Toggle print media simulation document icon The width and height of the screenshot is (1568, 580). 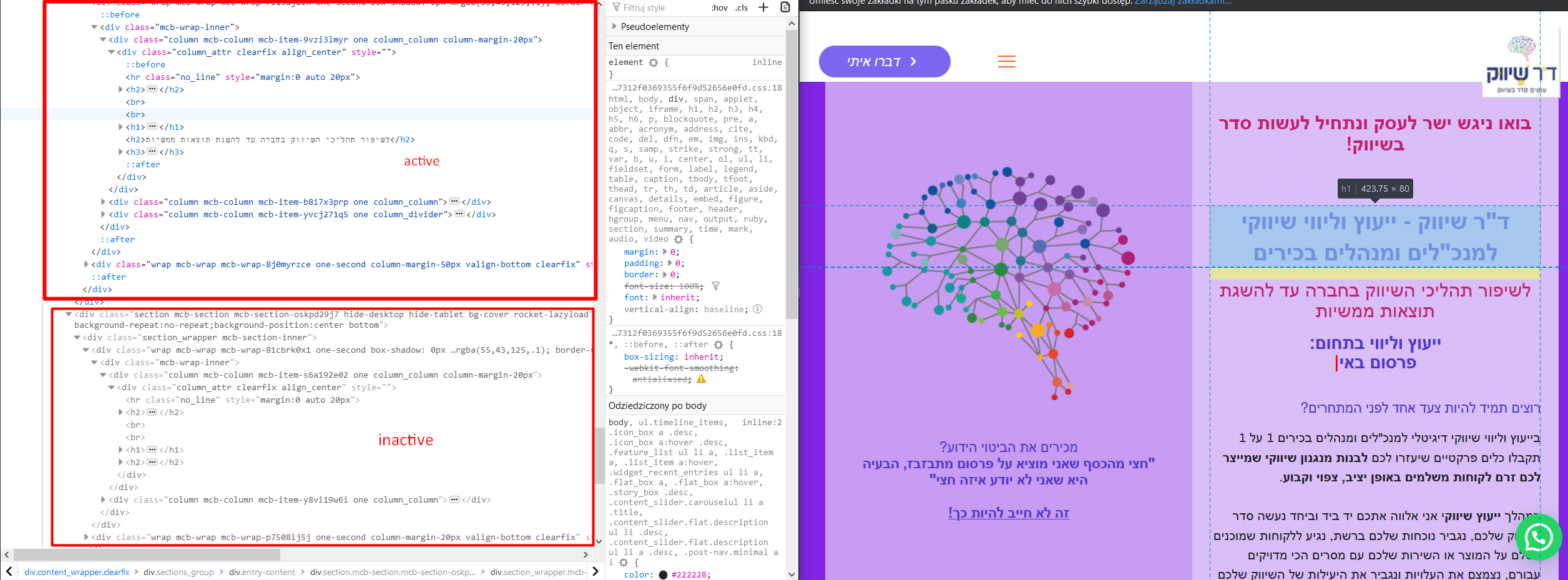tap(785, 7)
